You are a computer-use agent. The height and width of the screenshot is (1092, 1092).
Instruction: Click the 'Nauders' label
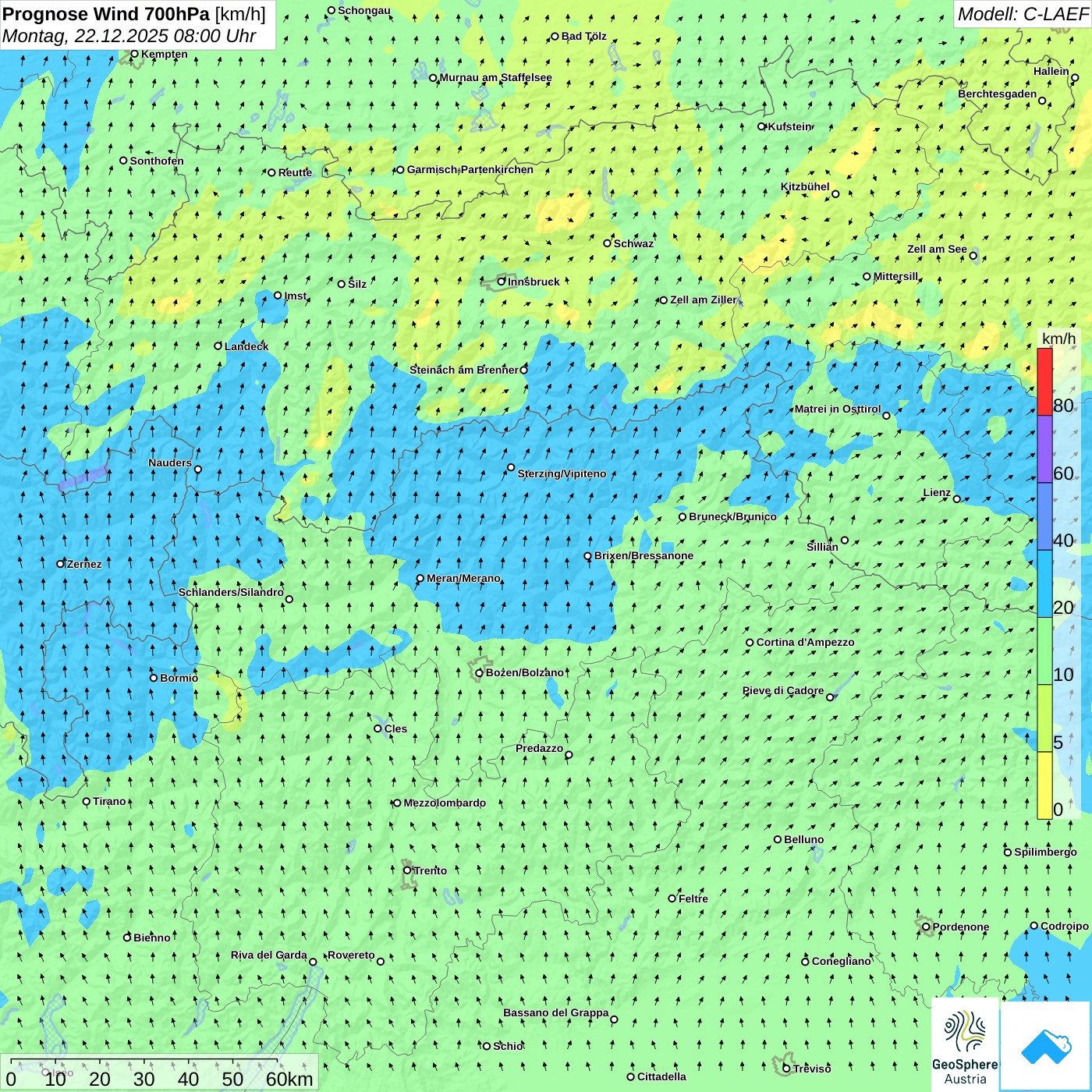[x=170, y=463]
